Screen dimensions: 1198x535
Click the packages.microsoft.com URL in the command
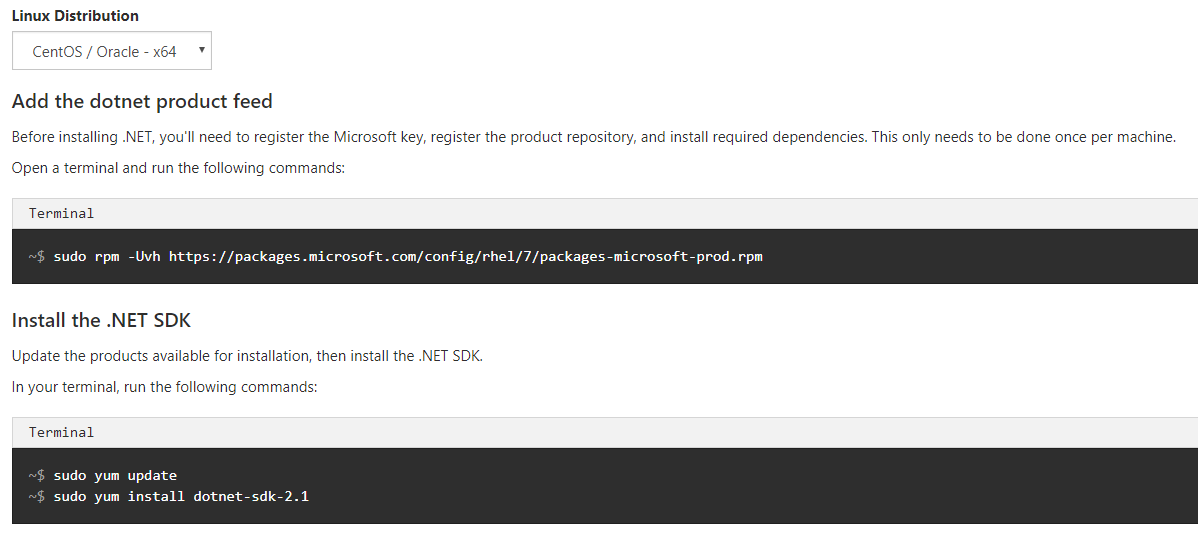(465, 256)
